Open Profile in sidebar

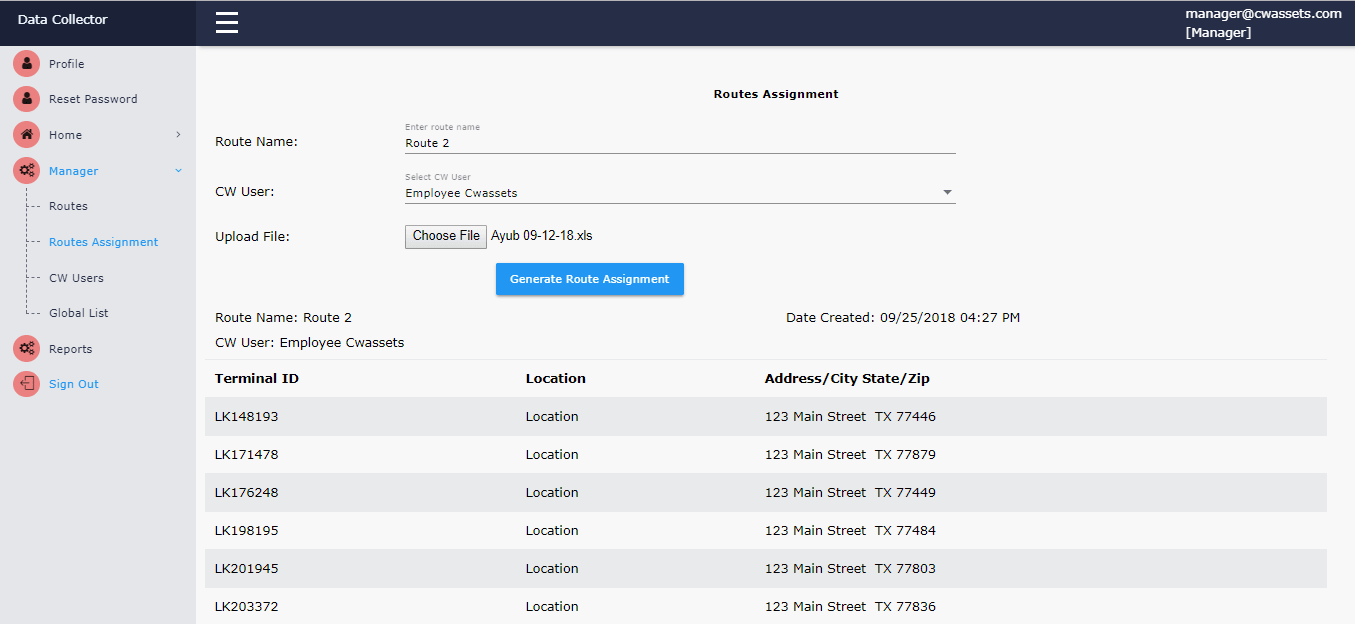(67, 64)
